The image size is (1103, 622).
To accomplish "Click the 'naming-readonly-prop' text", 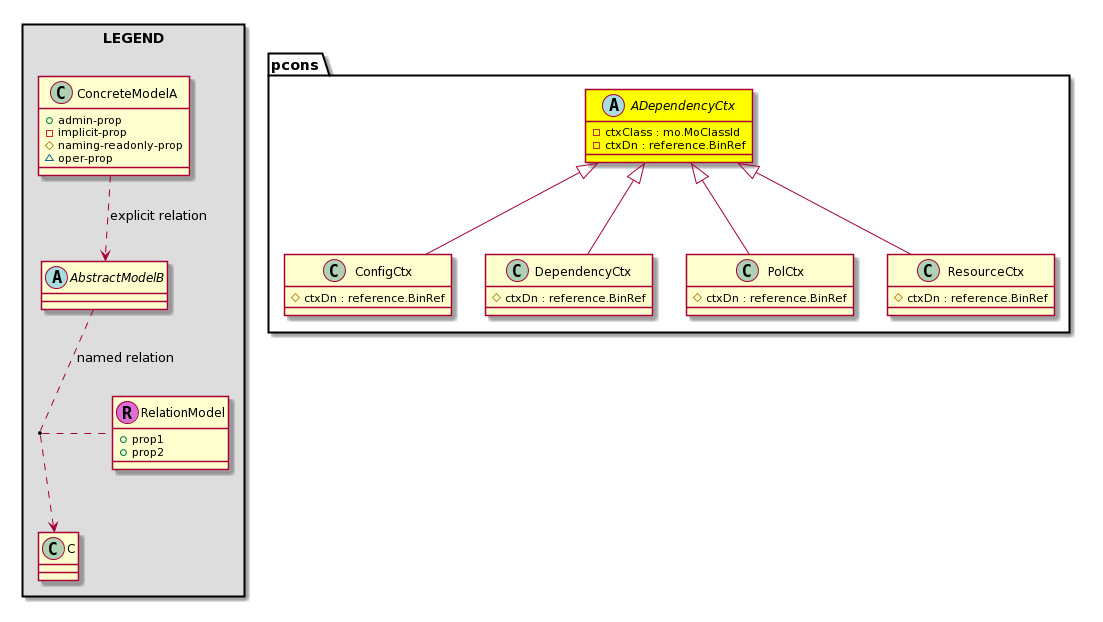I will 120,146.
